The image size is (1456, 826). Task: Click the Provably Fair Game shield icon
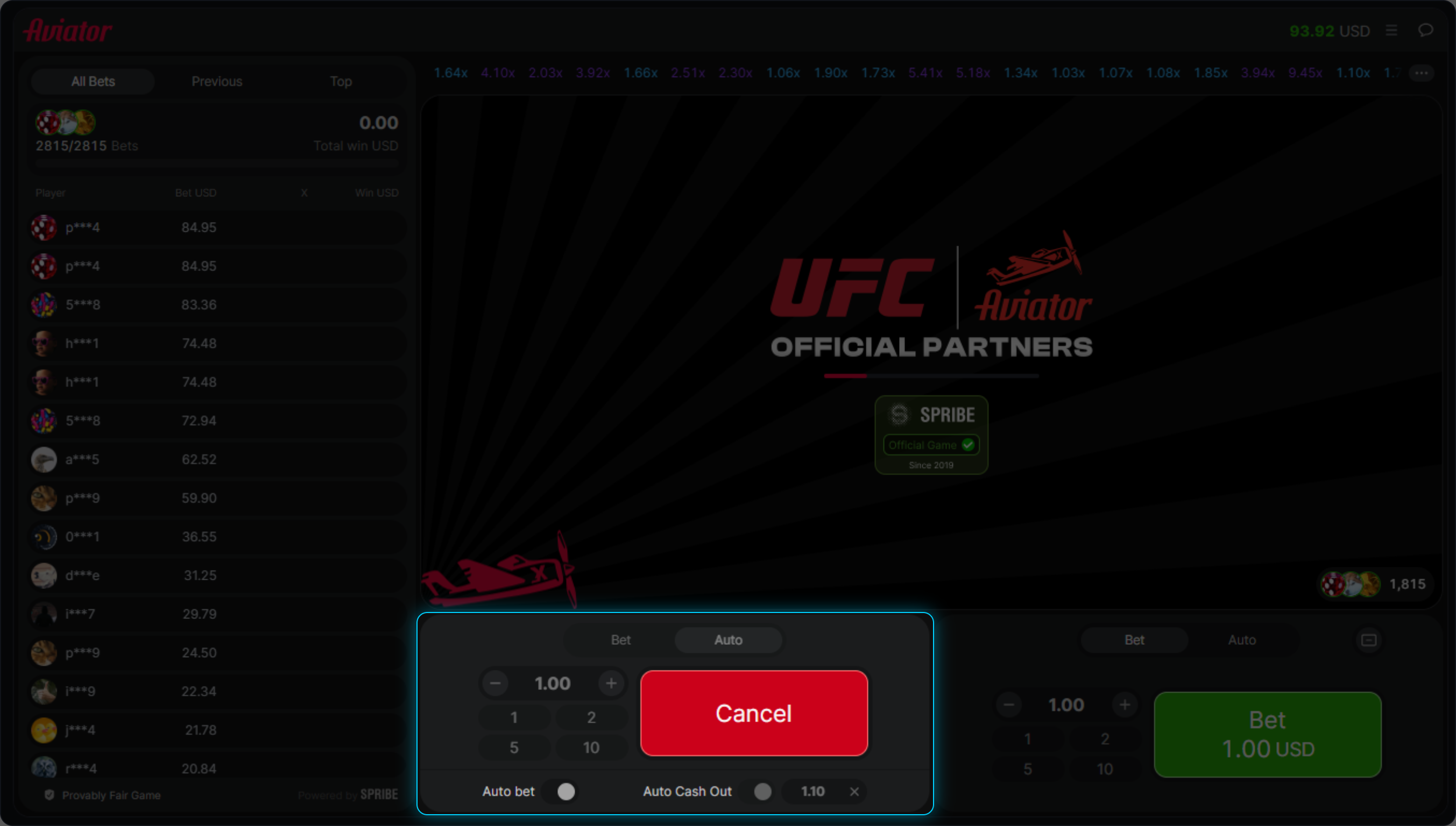(50, 795)
